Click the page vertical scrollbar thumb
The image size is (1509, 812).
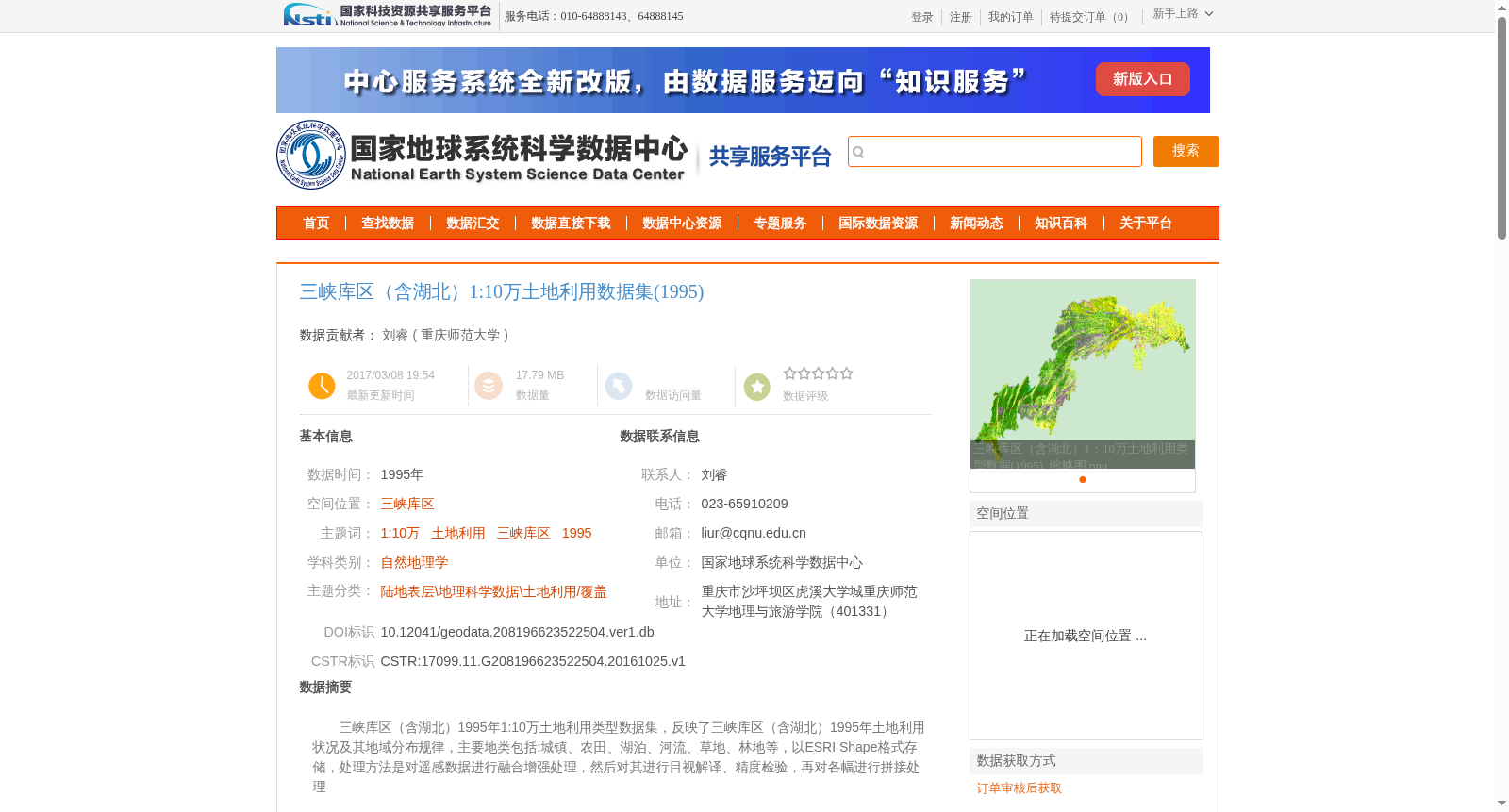[x=1501, y=129]
